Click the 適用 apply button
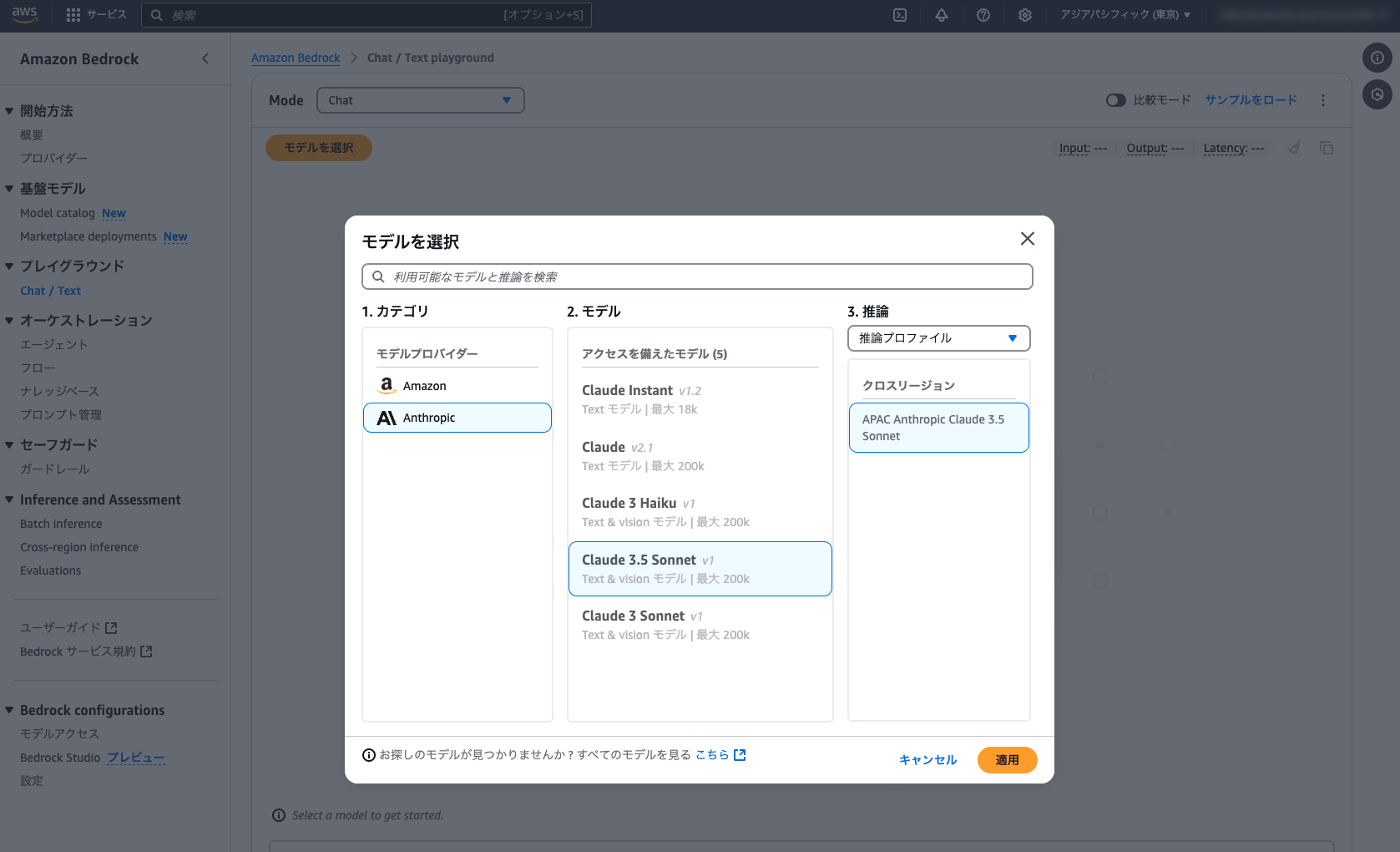 (x=1008, y=760)
